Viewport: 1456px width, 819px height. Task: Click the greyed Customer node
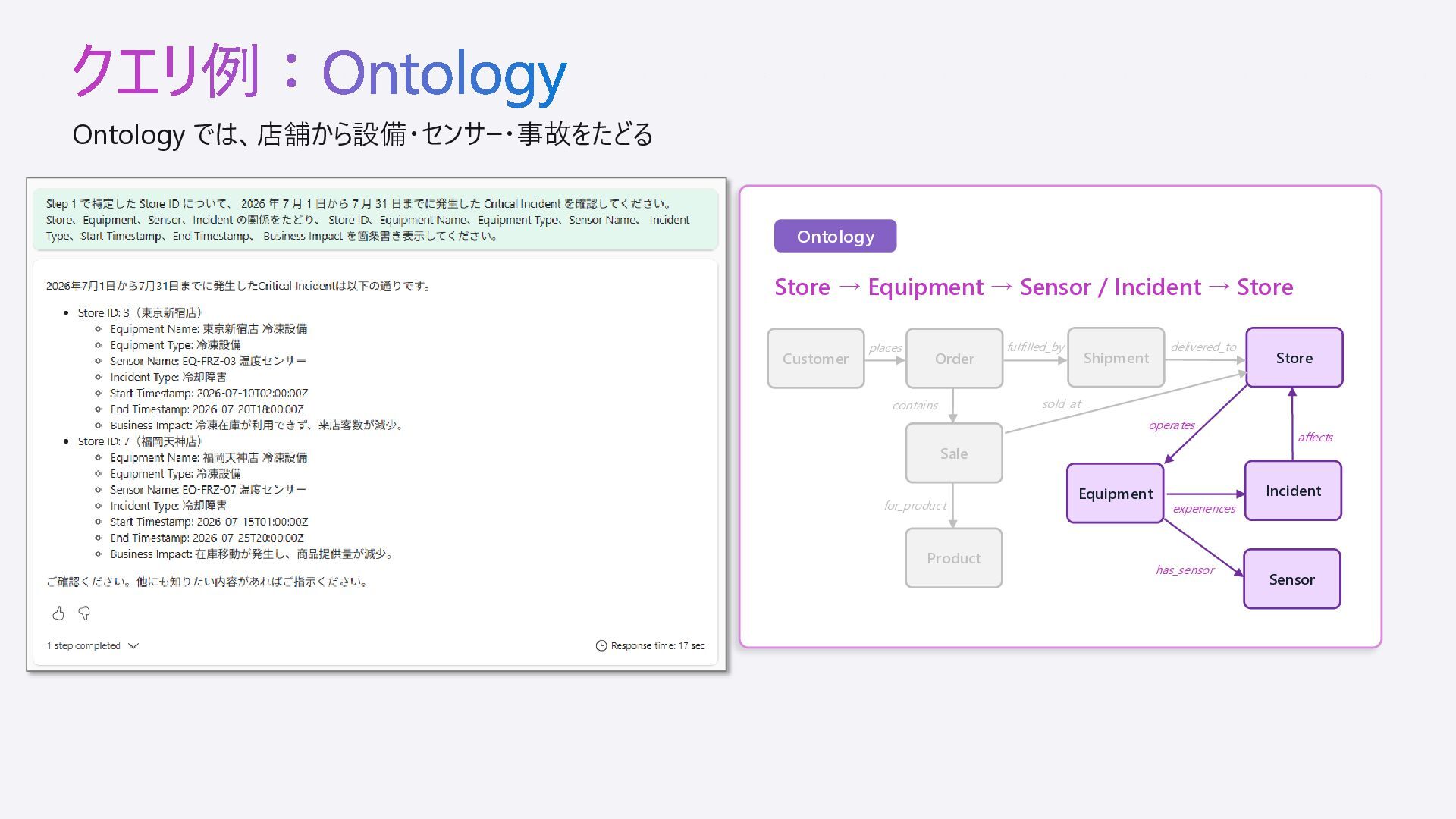point(815,359)
